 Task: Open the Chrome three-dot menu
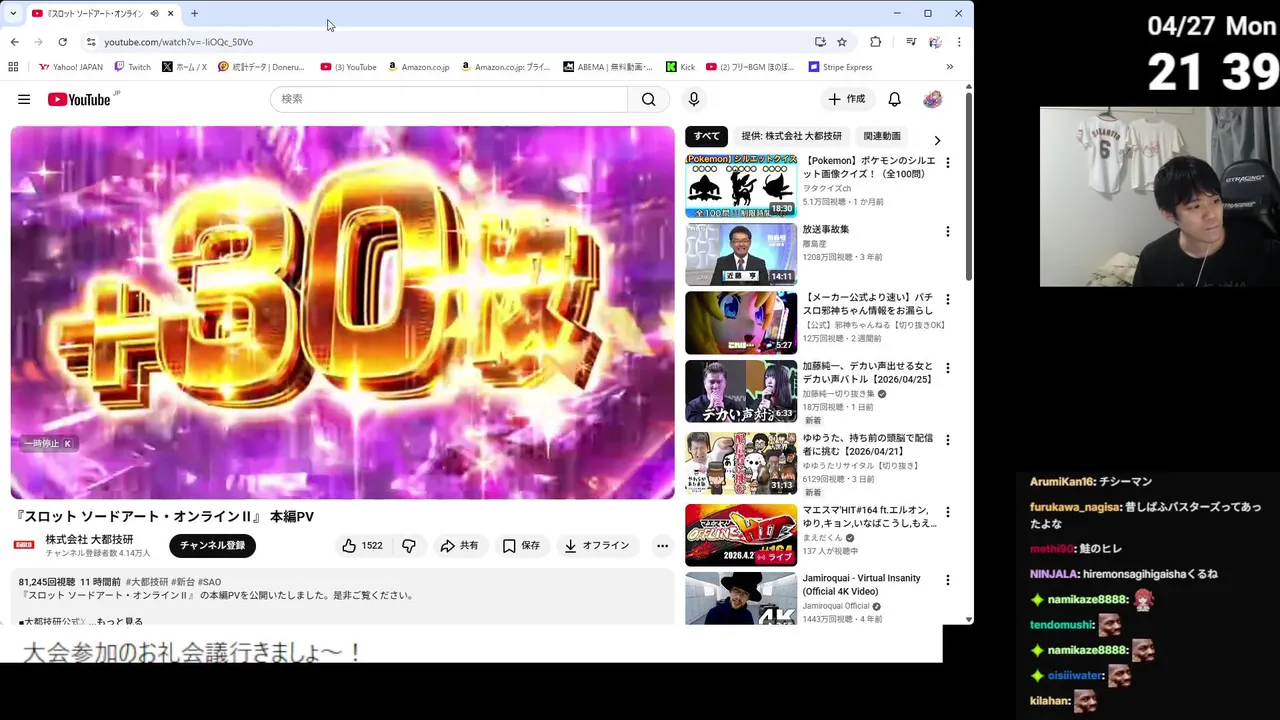(959, 42)
